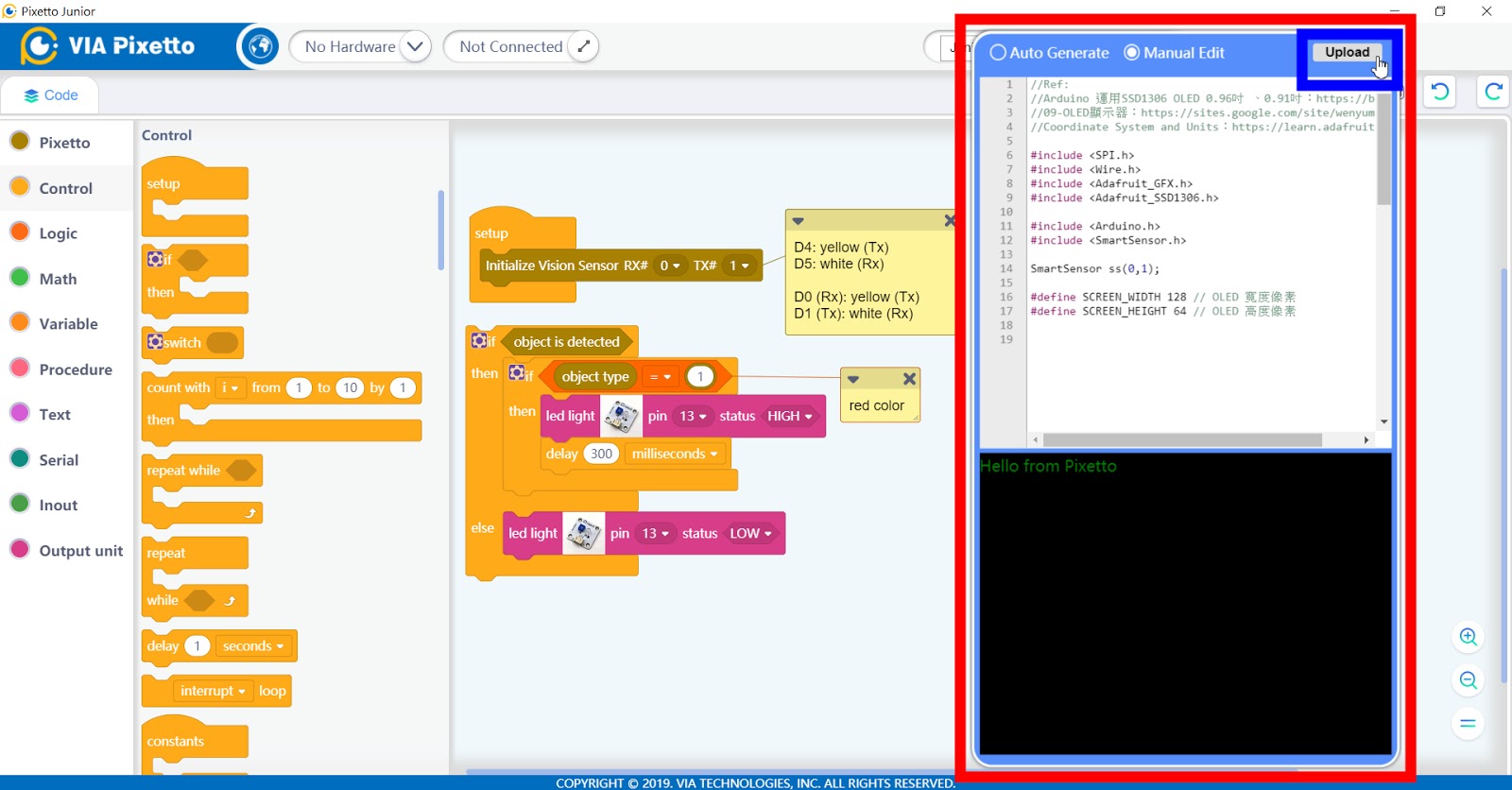Viewport: 1512px width, 790px height.
Task: Open the milliseconds unit dropdown
Action: pyautogui.click(x=674, y=455)
